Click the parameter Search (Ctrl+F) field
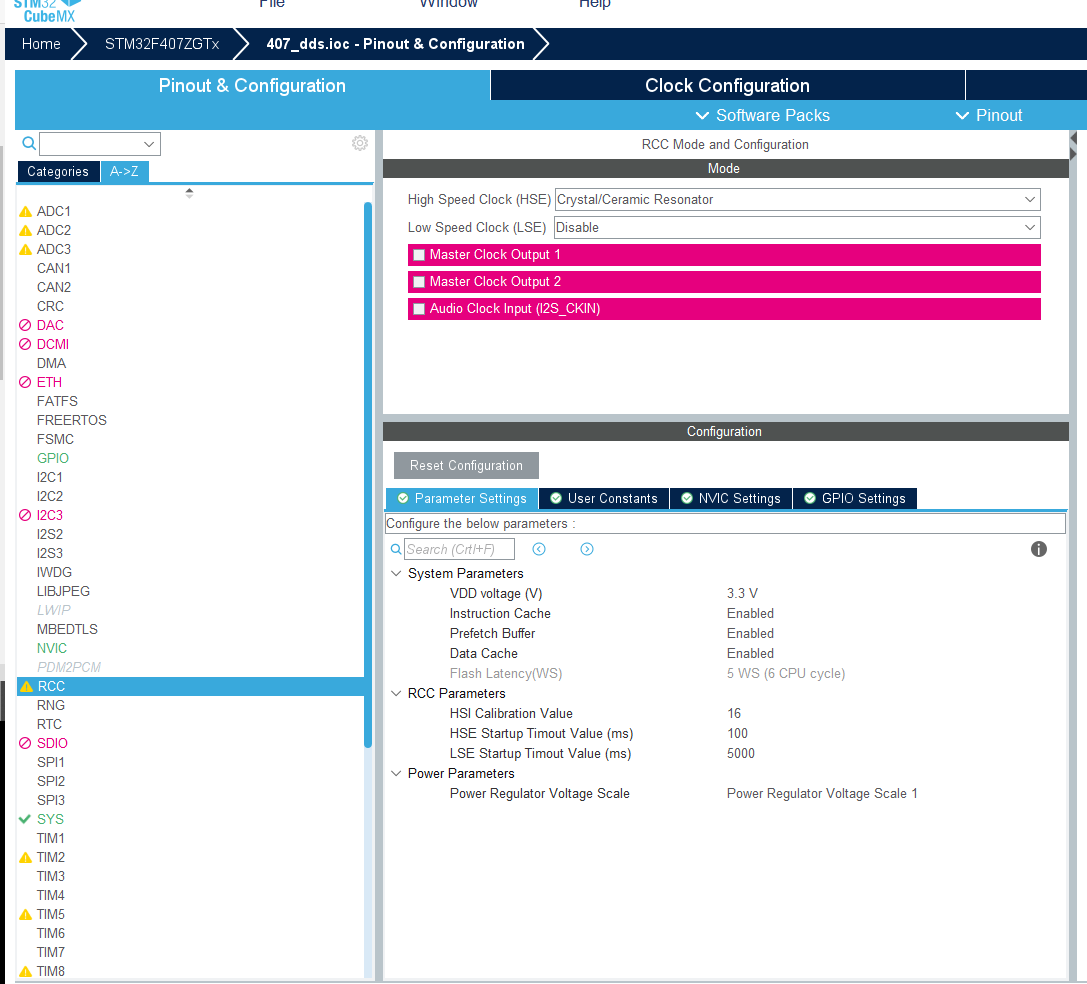The image size is (1087, 984). pyautogui.click(x=460, y=549)
